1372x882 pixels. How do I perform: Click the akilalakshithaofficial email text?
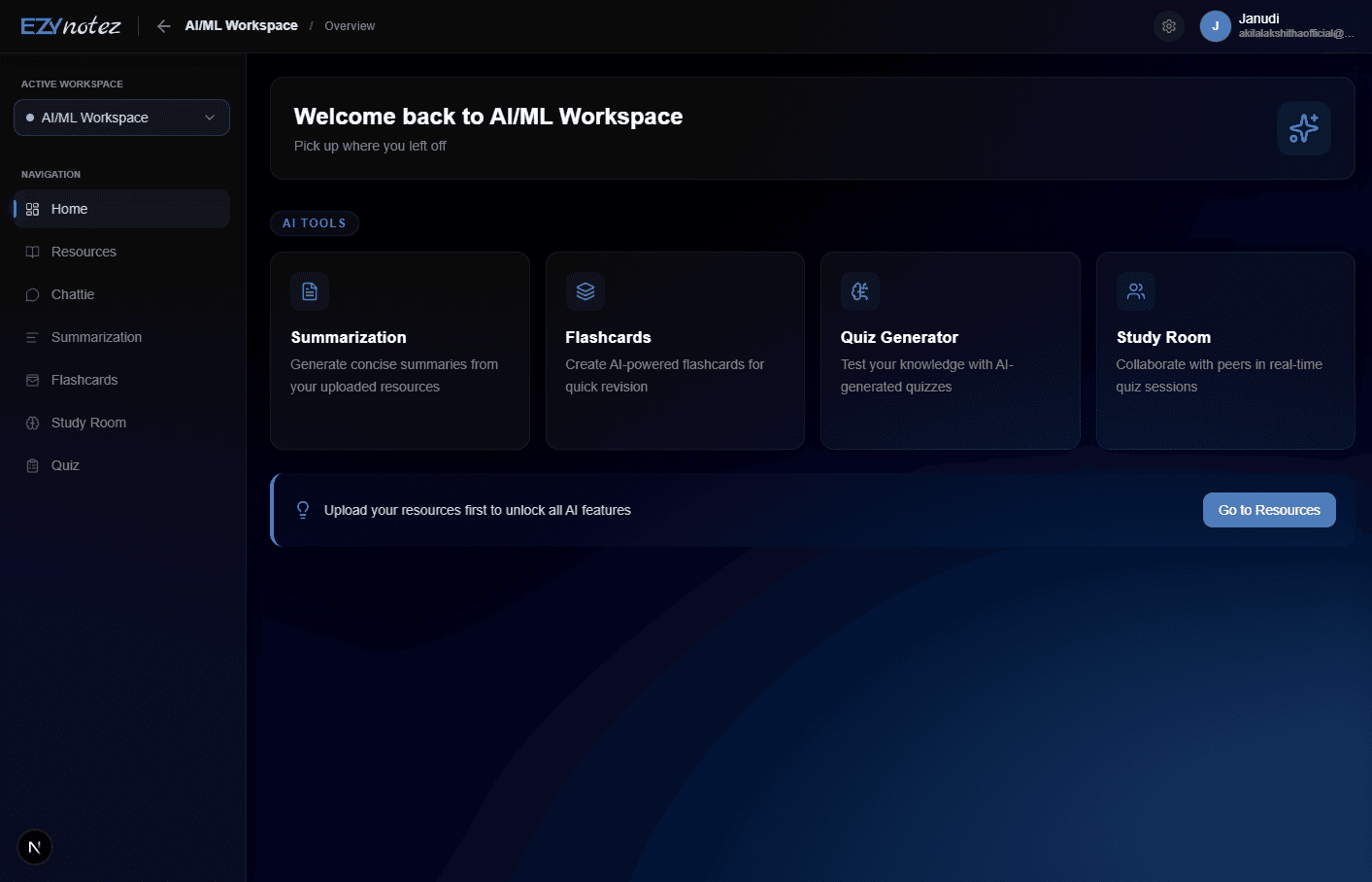(x=1296, y=34)
